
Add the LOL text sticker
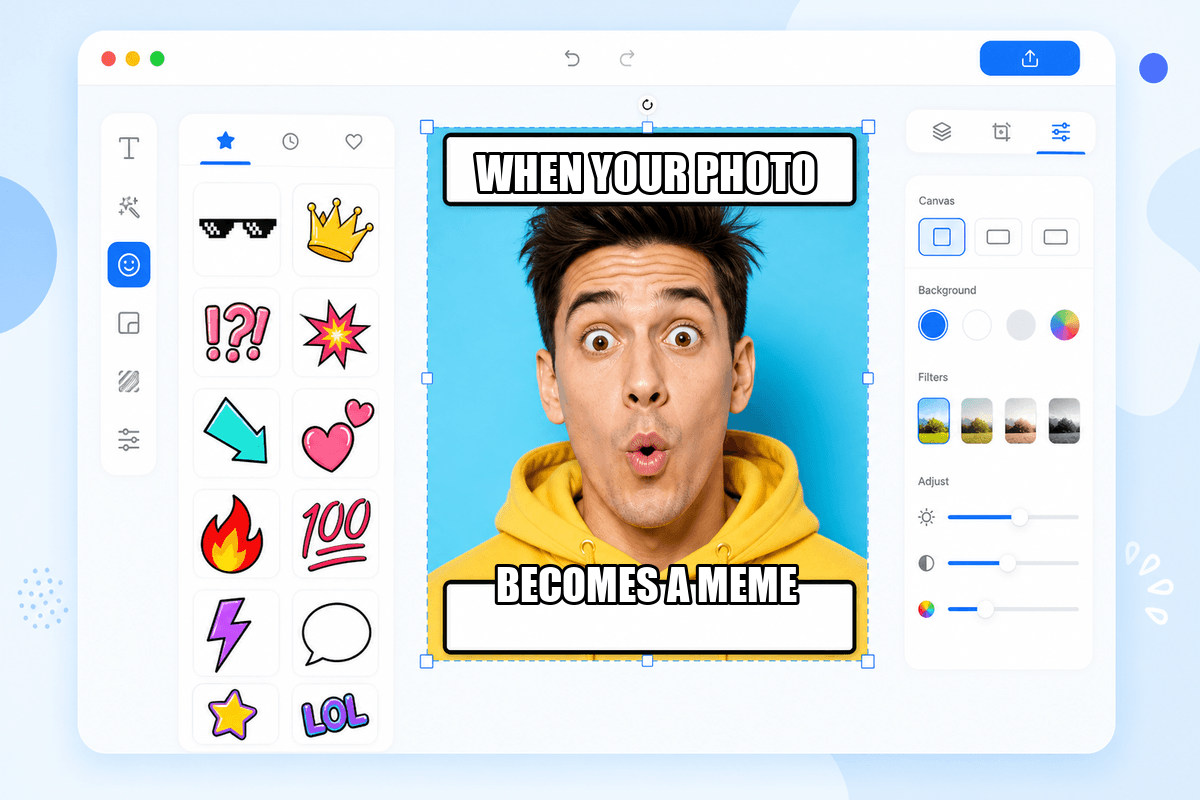[335, 714]
